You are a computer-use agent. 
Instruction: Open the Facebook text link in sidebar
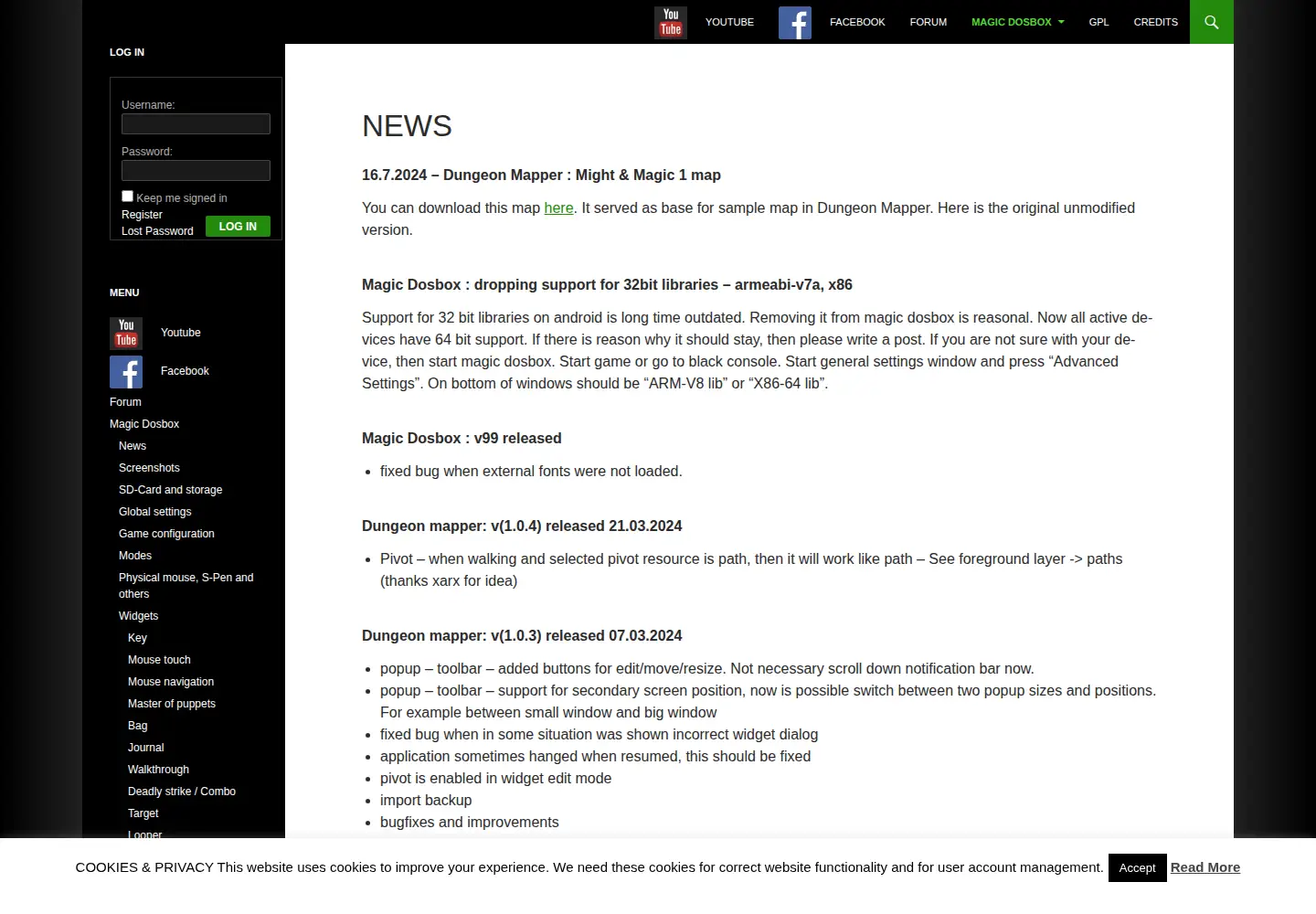point(185,371)
